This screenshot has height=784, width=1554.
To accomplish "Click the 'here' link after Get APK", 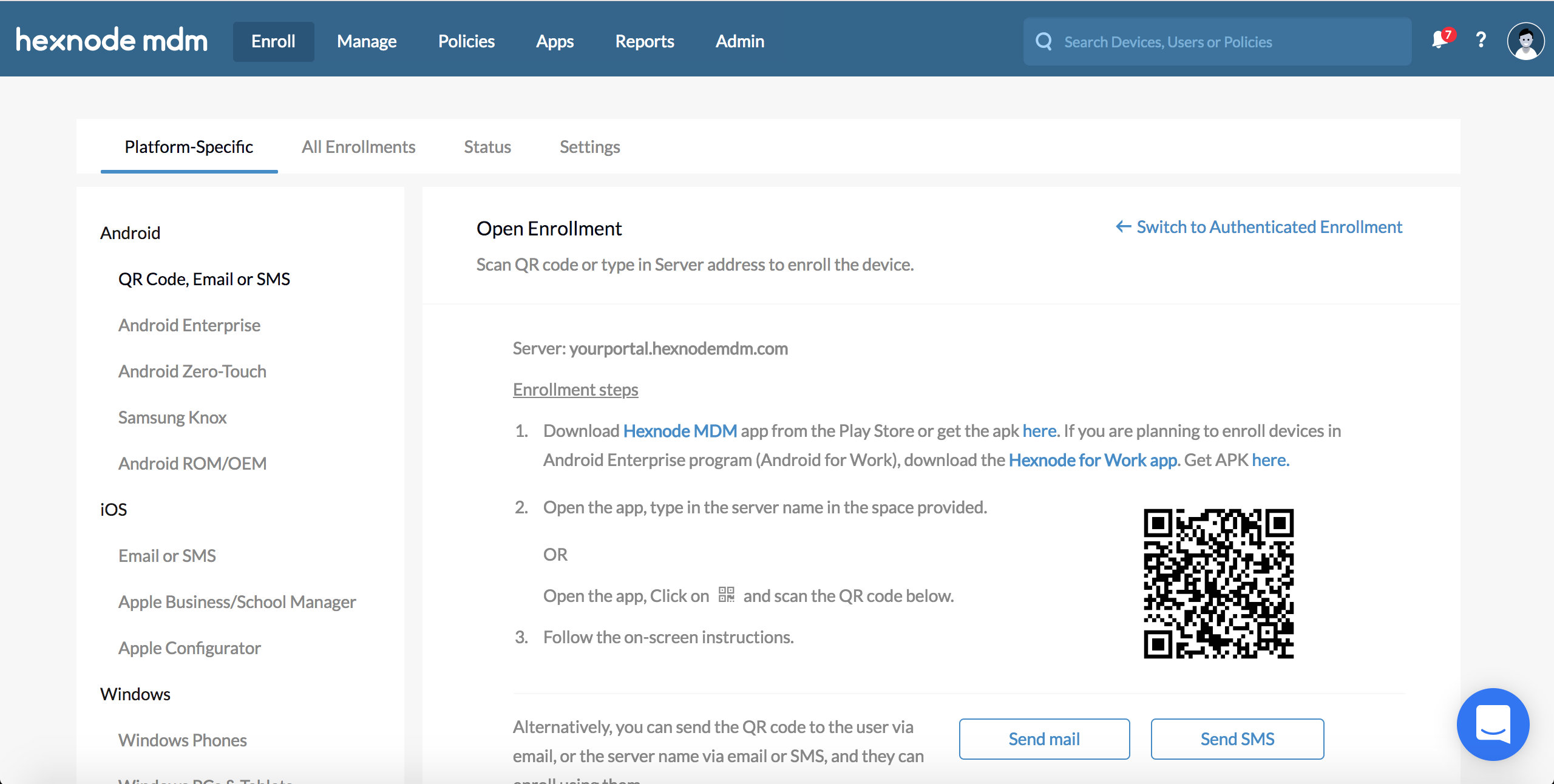I will (1270, 460).
